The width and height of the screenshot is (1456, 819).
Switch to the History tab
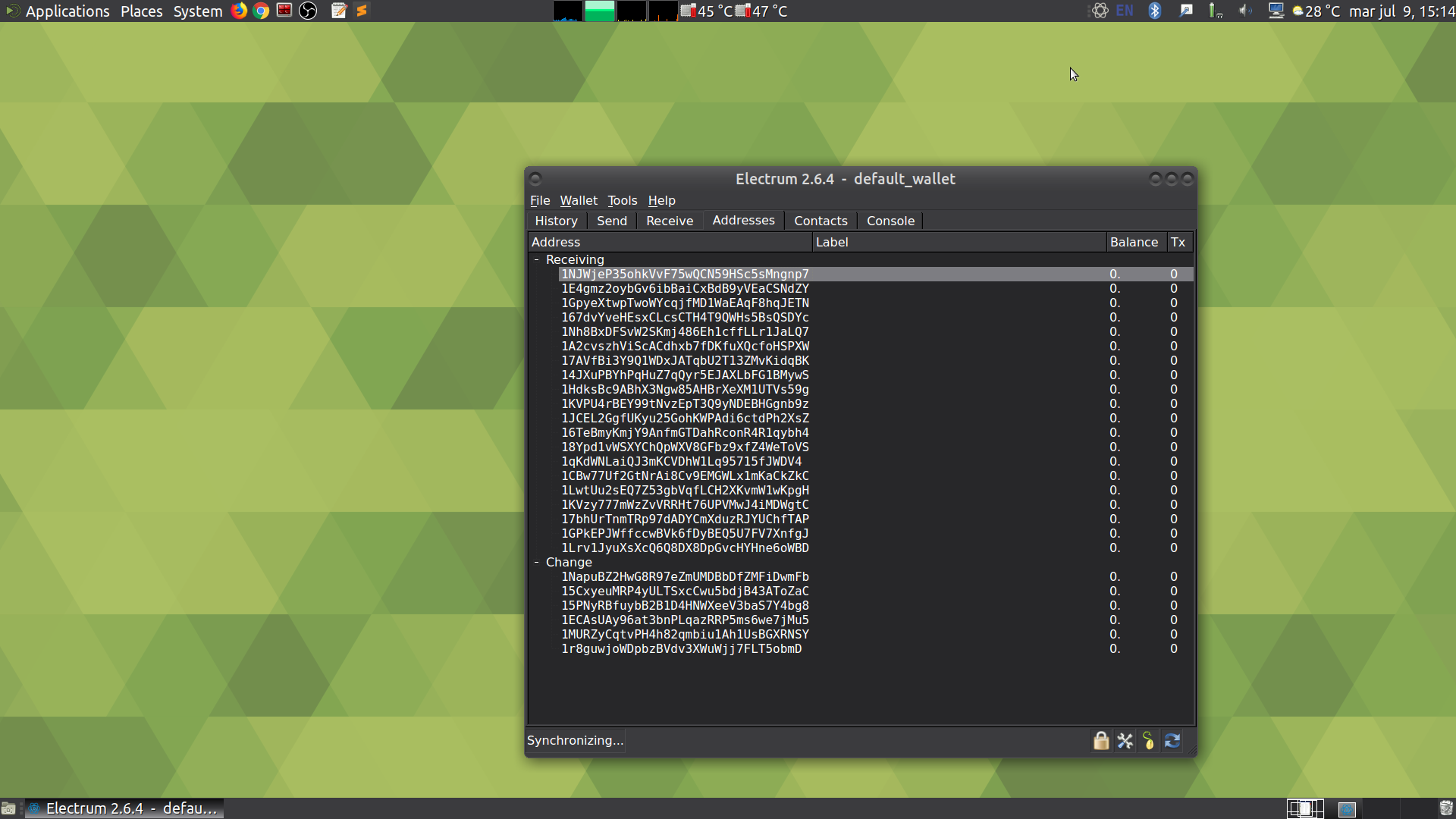pos(556,221)
